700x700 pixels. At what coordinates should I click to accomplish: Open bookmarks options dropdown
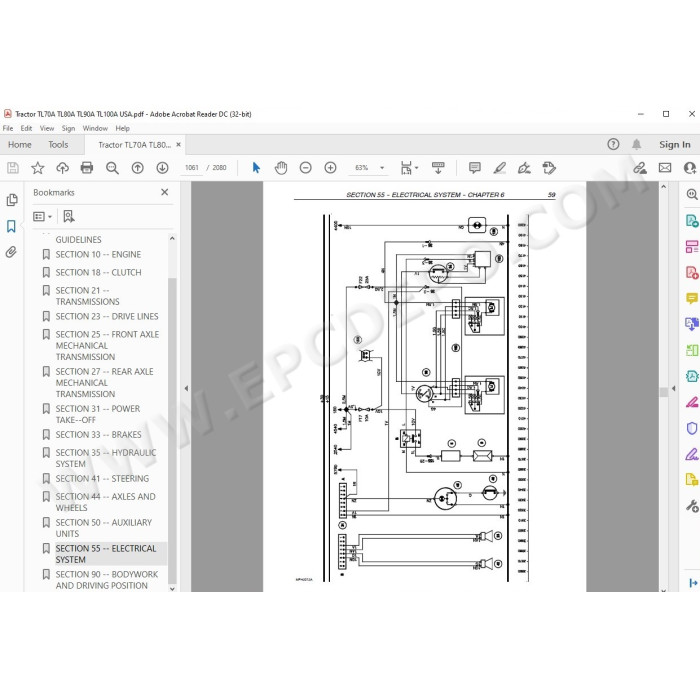pos(42,217)
